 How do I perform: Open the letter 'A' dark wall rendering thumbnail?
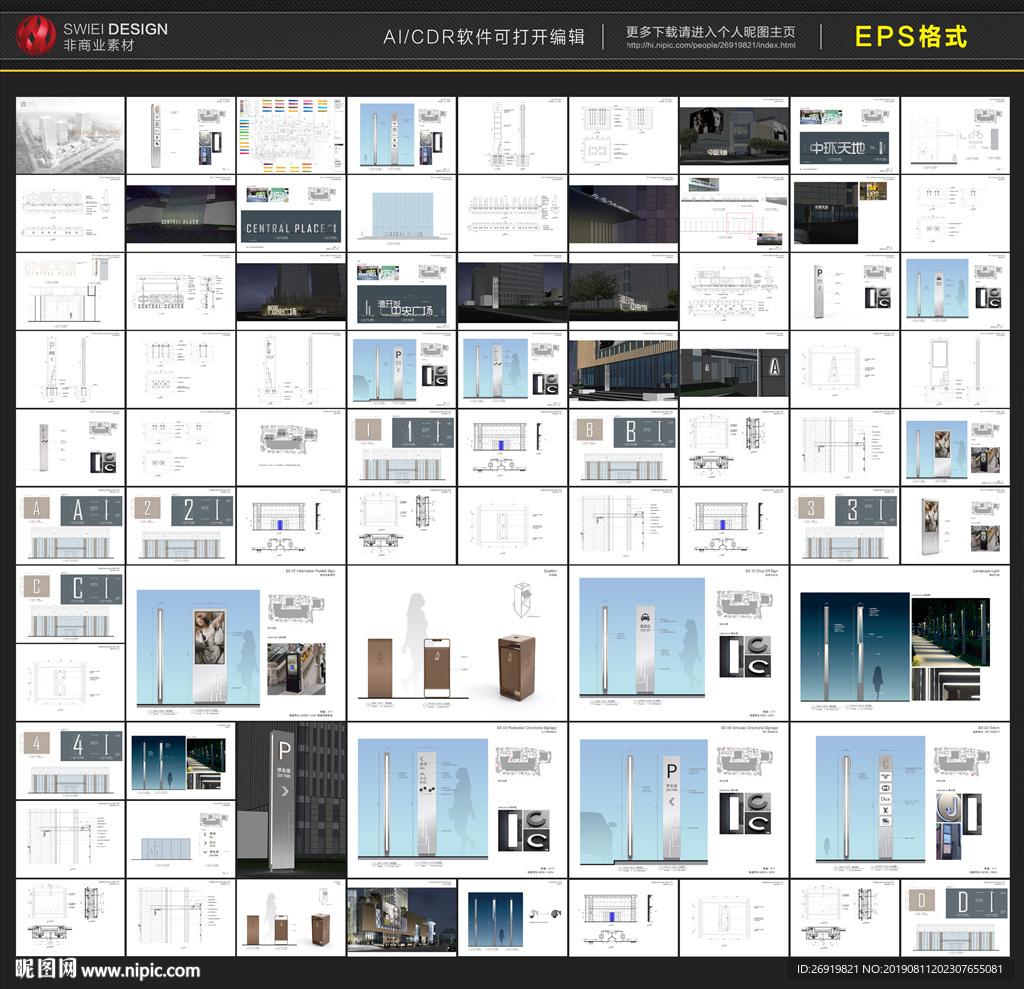tap(734, 370)
